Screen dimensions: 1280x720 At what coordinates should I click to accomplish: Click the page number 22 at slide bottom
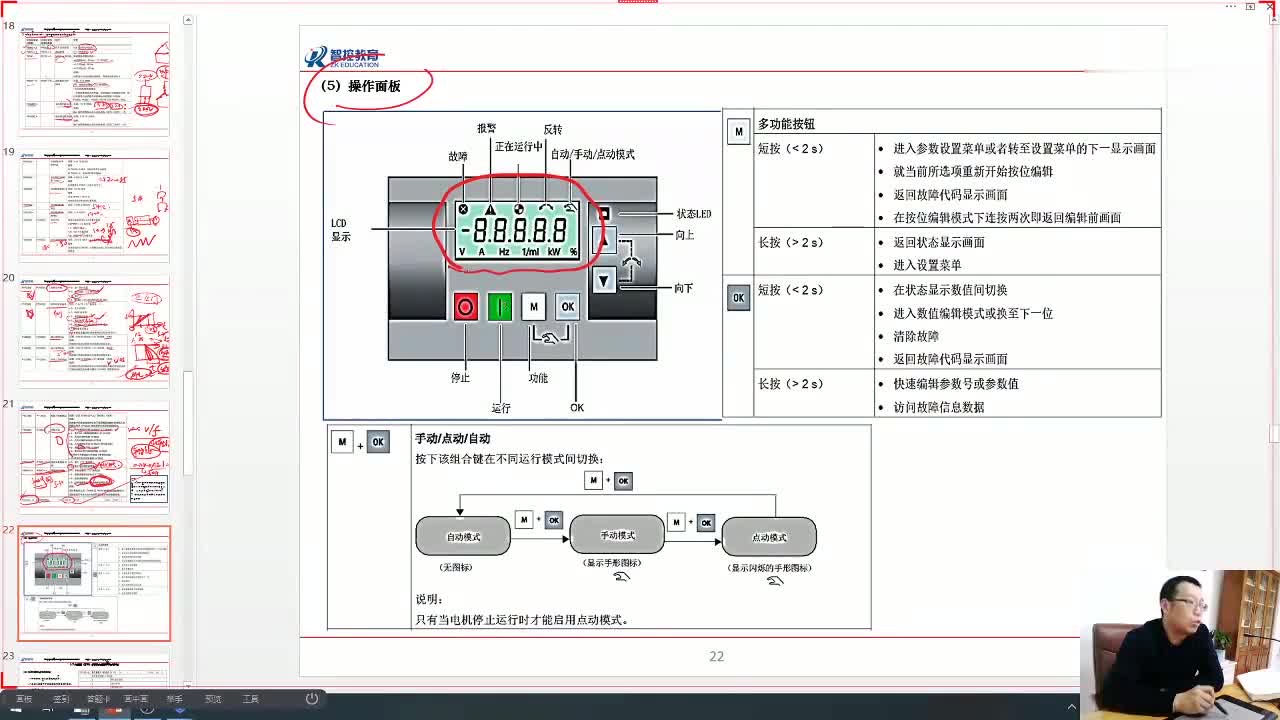[716, 656]
